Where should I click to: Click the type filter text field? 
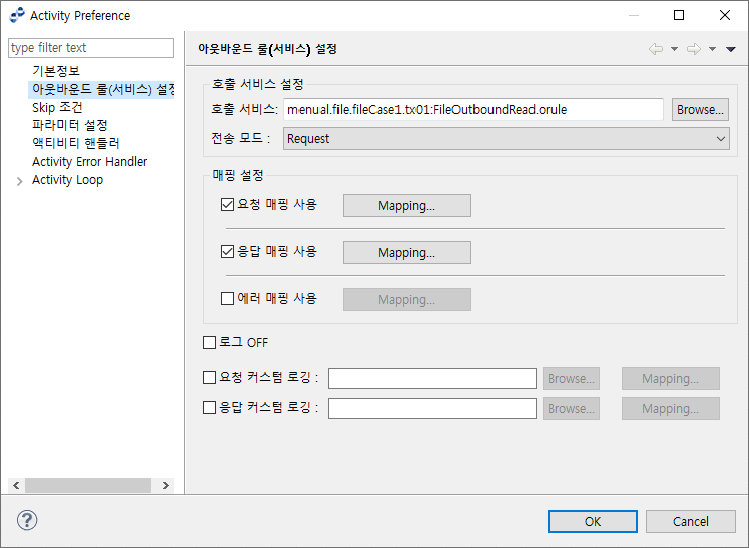pyautogui.click(x=91, y=48)
